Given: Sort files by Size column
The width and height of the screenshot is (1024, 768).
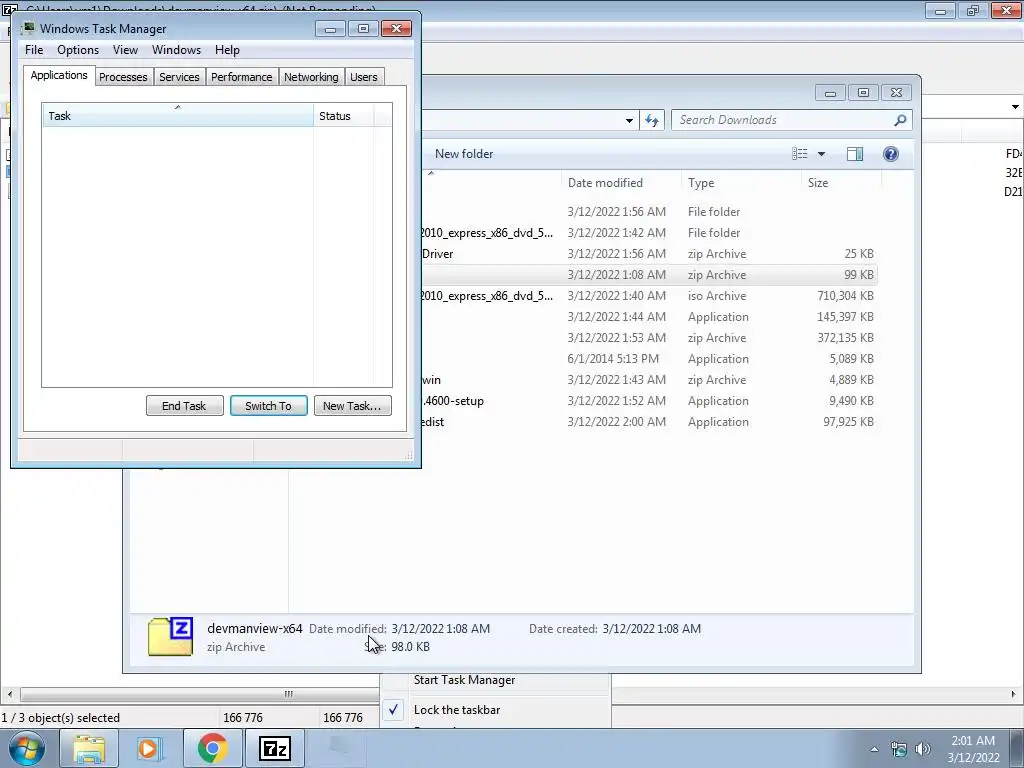Looking at the screenshot, I should (x=841, y=183).
